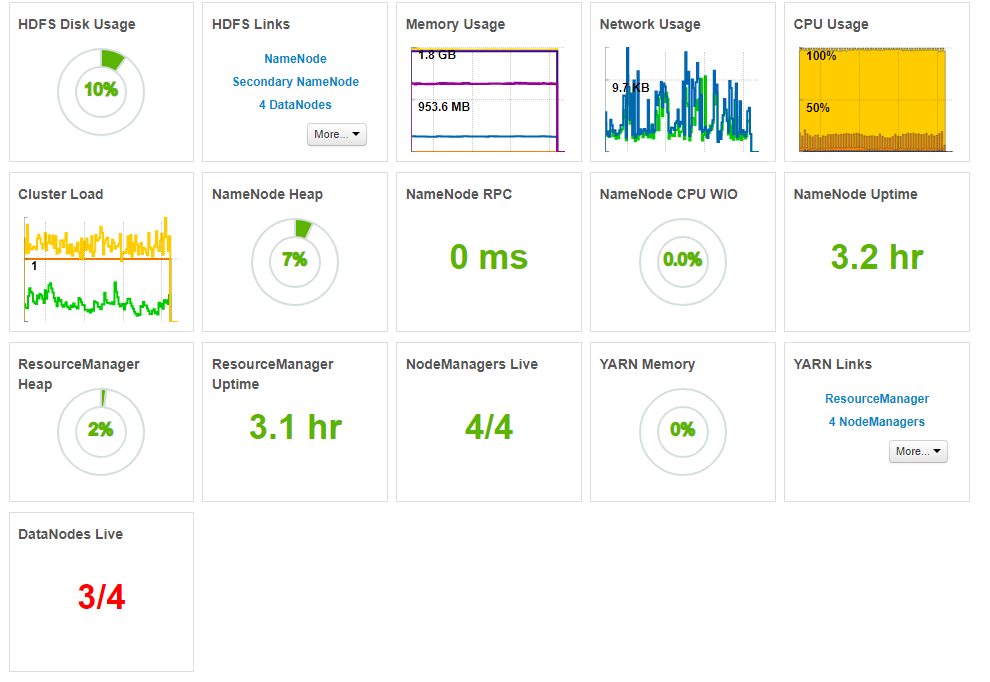
Task: Open the Cluster Load chart
Action: 100,270
